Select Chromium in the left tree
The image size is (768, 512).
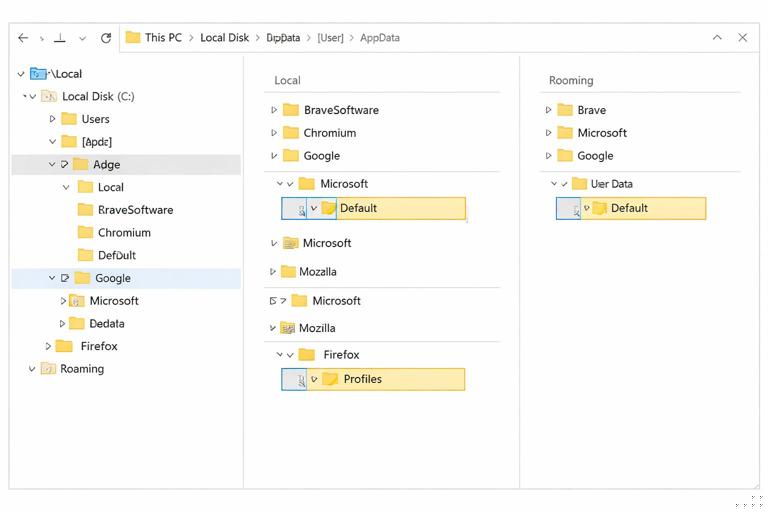click(124, 233)
